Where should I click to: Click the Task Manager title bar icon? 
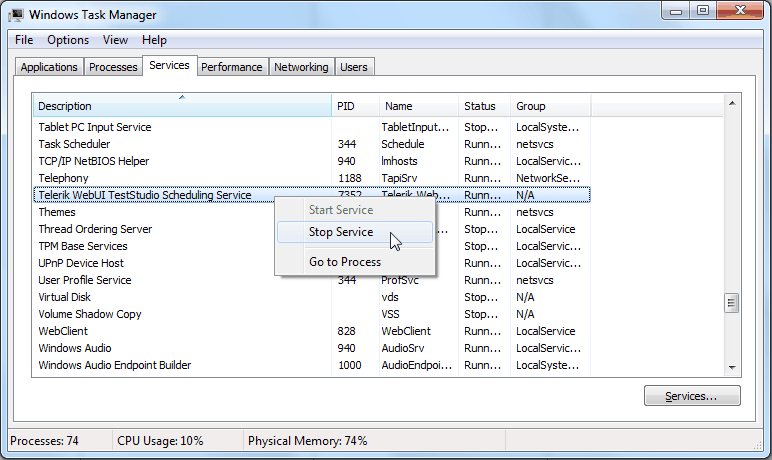pos(17,15)
